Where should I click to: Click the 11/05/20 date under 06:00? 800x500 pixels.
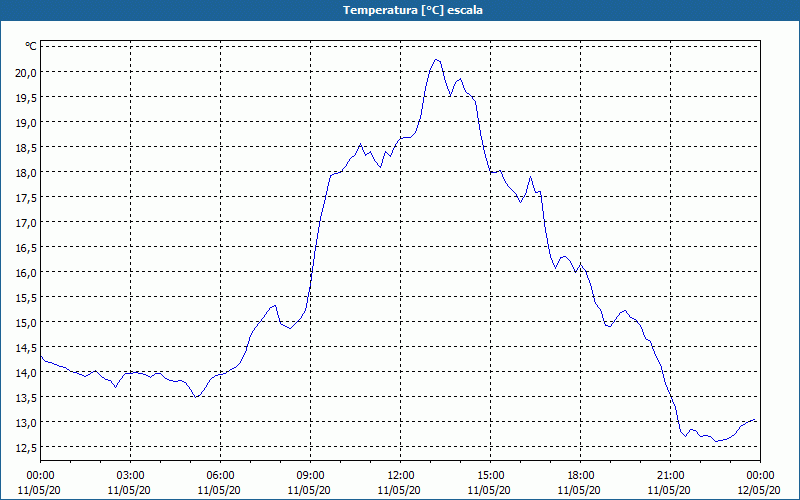pyautogui.click(x=219, y=490)
